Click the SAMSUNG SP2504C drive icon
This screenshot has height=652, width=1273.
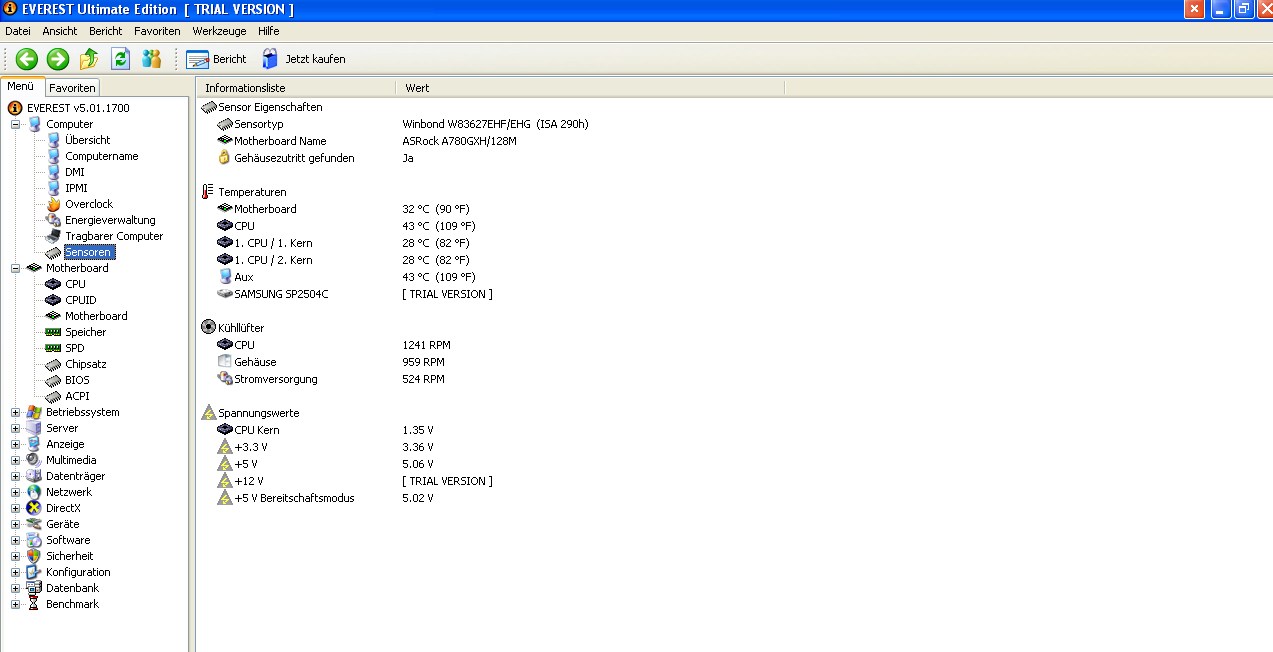point(224,294)
